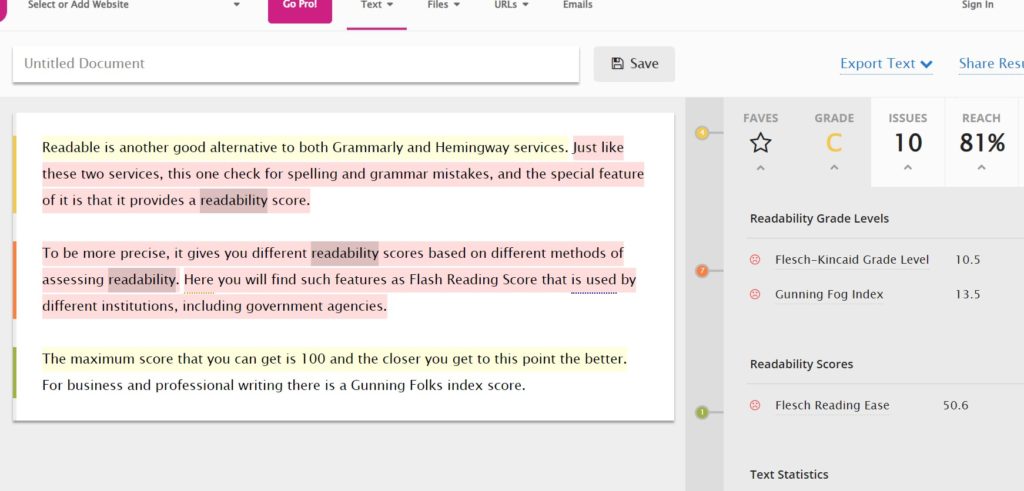Click highlighted readability after the word assessing
The image size is (1024, 491).
tap(142, 280)
